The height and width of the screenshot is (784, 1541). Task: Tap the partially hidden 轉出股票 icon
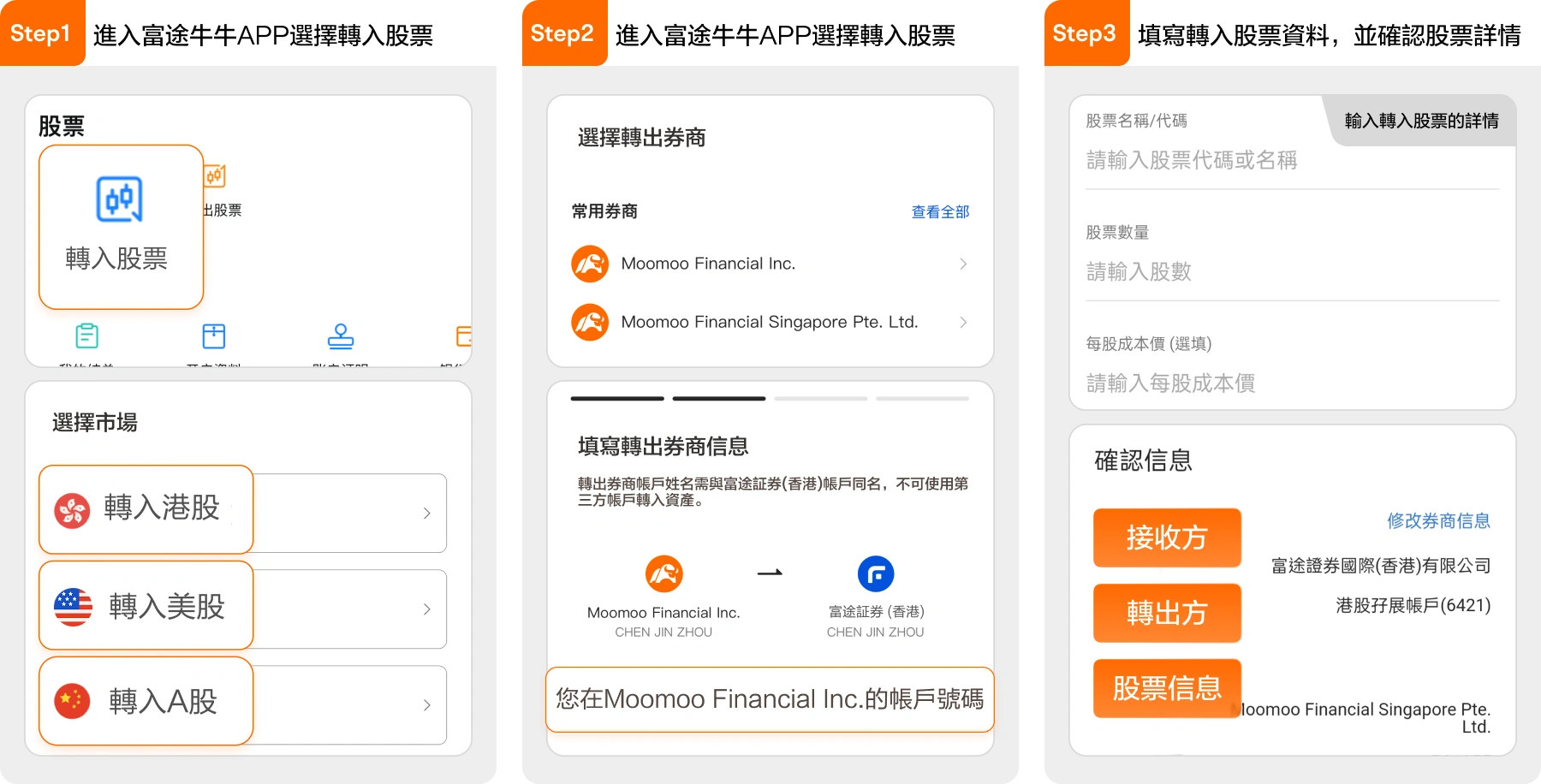point(215,176)
